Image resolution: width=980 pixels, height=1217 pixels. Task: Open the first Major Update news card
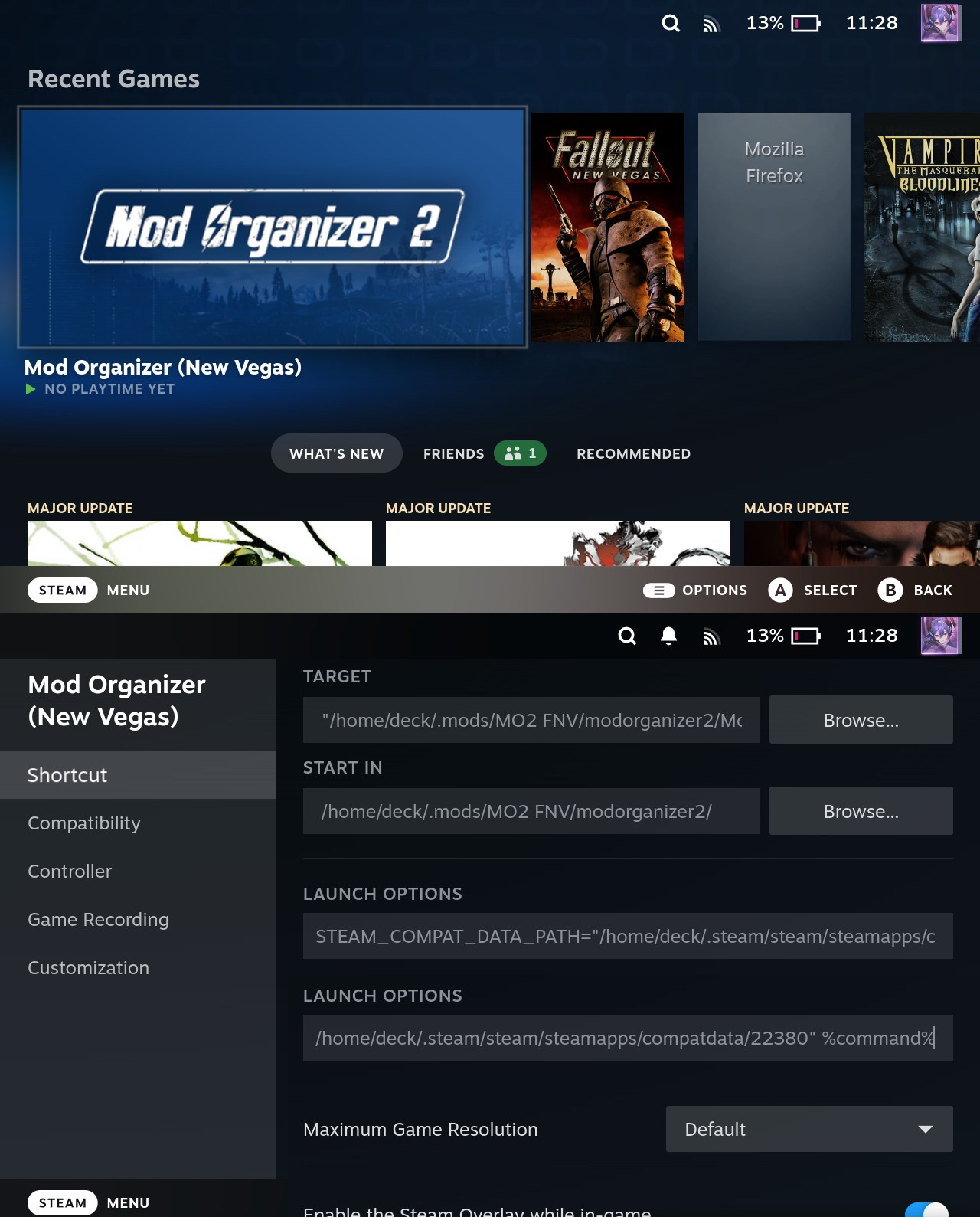pos(200,543)
